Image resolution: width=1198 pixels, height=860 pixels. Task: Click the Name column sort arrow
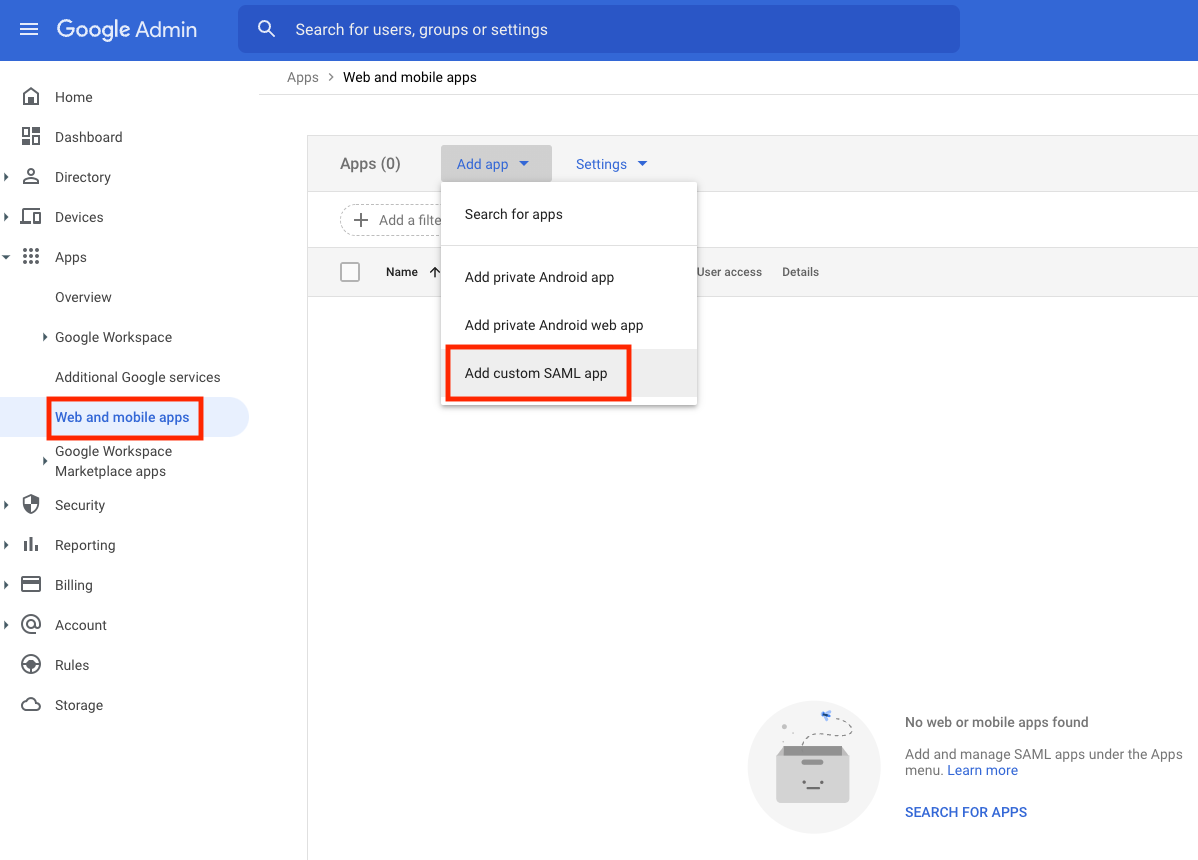pos(435,272)
